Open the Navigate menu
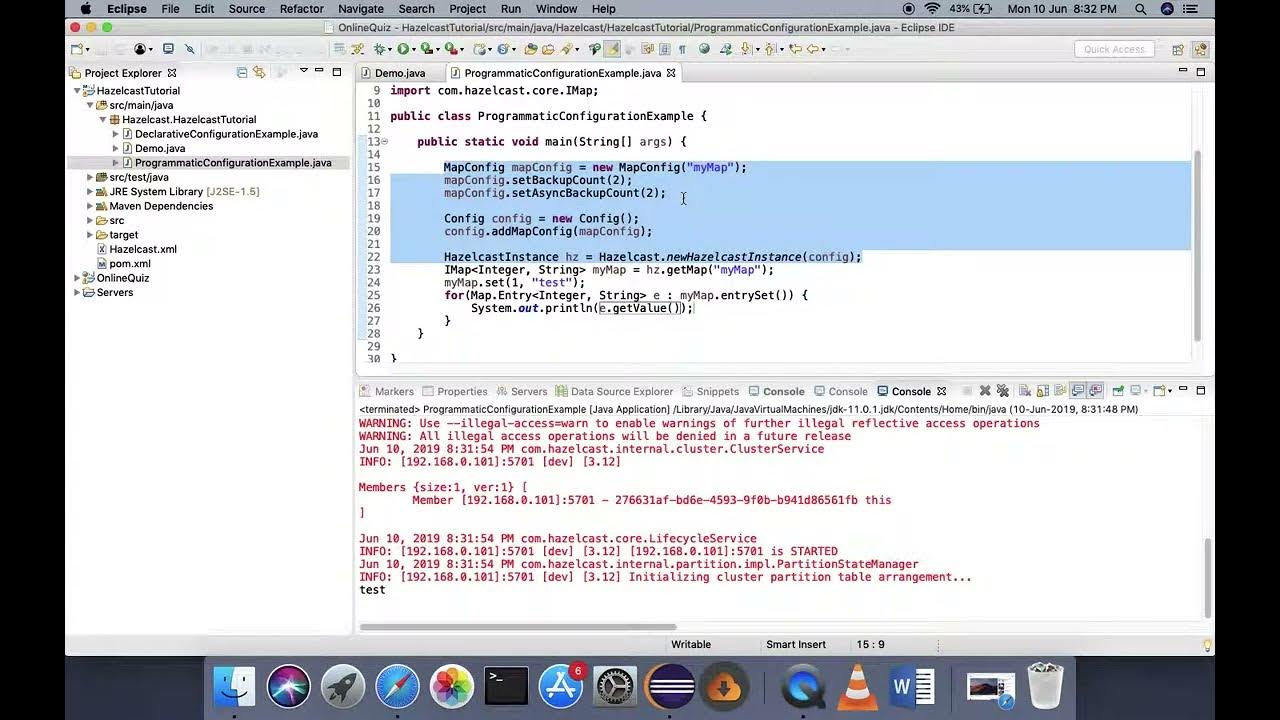1280x720 pixels. (361, 9)
